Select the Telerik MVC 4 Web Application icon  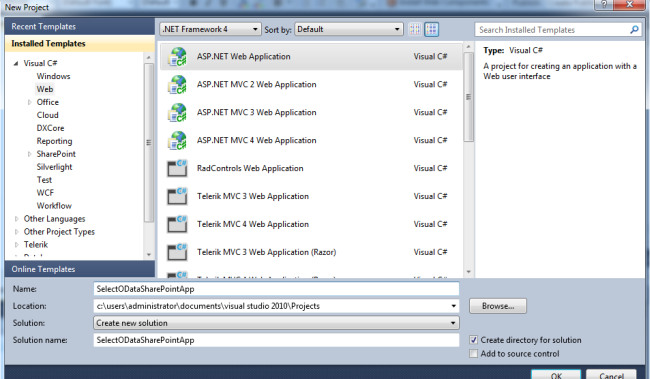177,224
